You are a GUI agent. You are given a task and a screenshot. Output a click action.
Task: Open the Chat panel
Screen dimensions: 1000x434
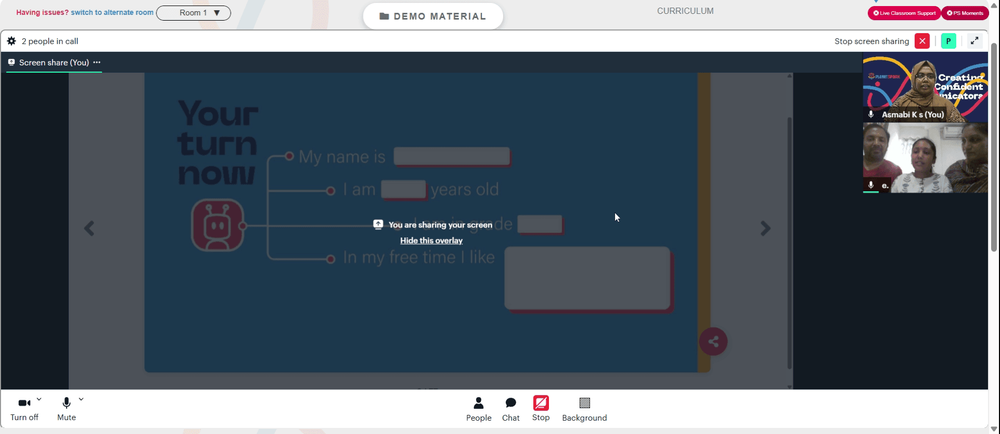click(511, 409)
